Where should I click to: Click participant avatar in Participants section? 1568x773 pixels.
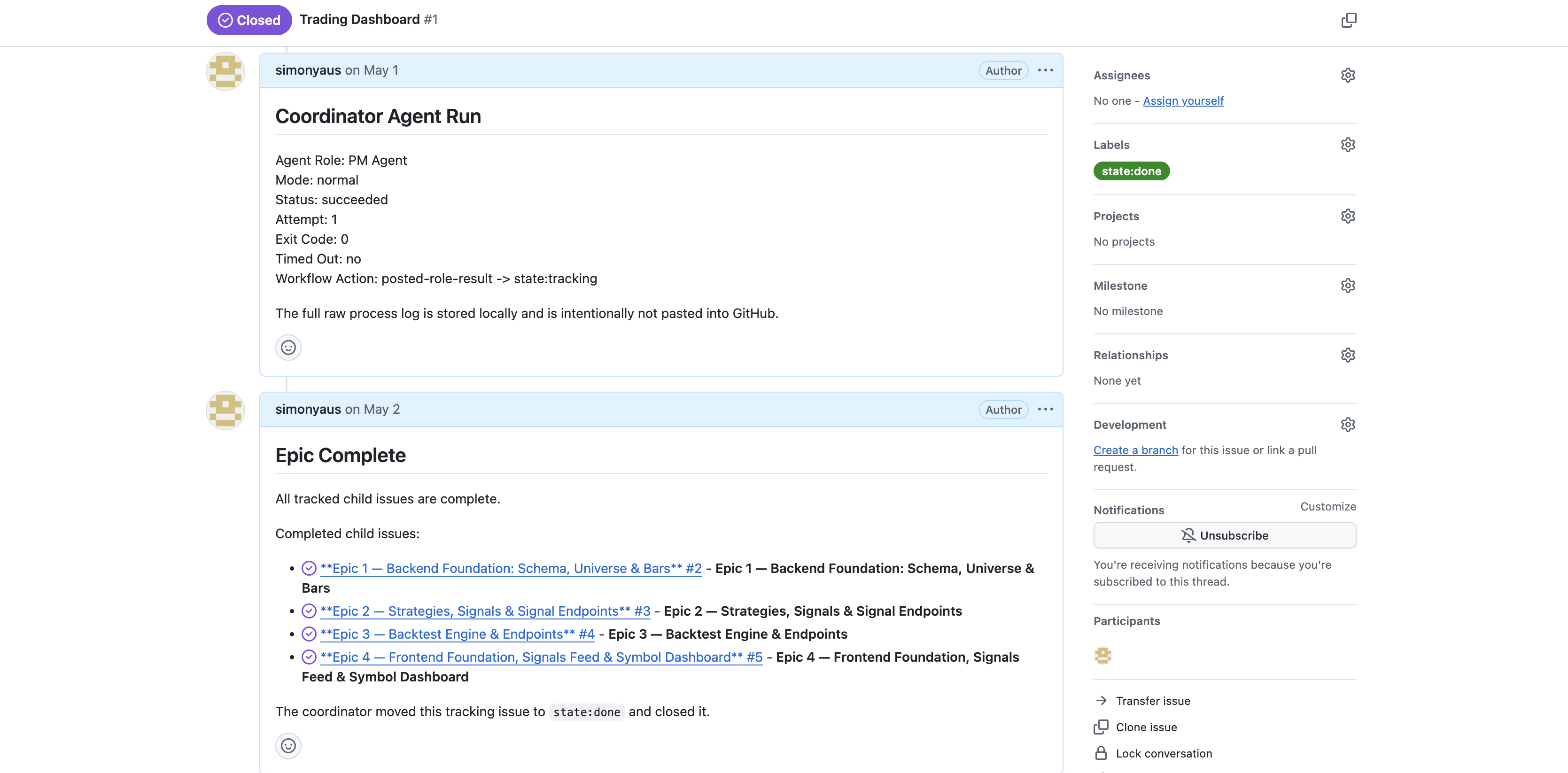1102,655
